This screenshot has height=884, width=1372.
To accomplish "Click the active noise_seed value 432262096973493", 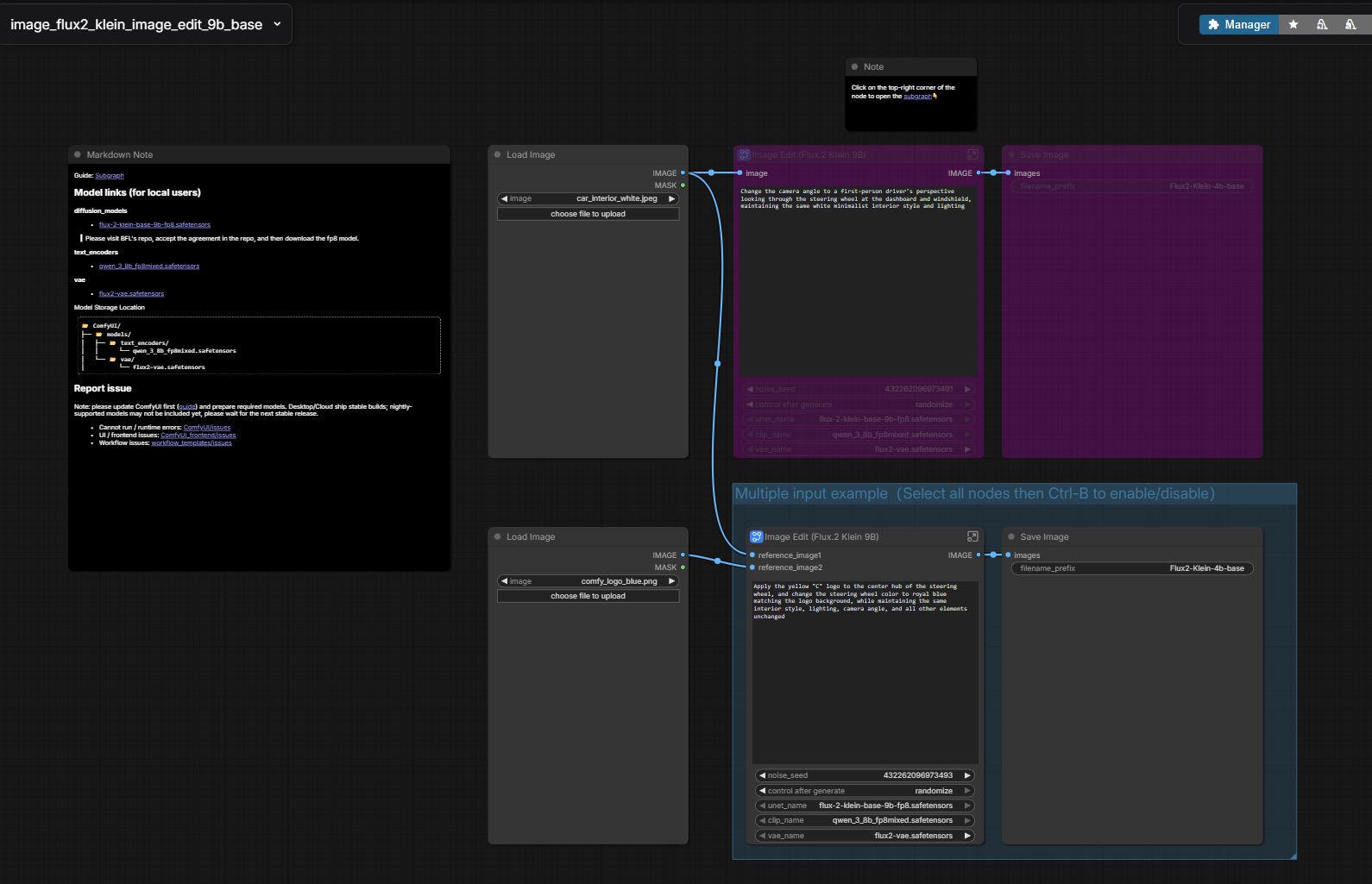I will (x=918, y=775).
